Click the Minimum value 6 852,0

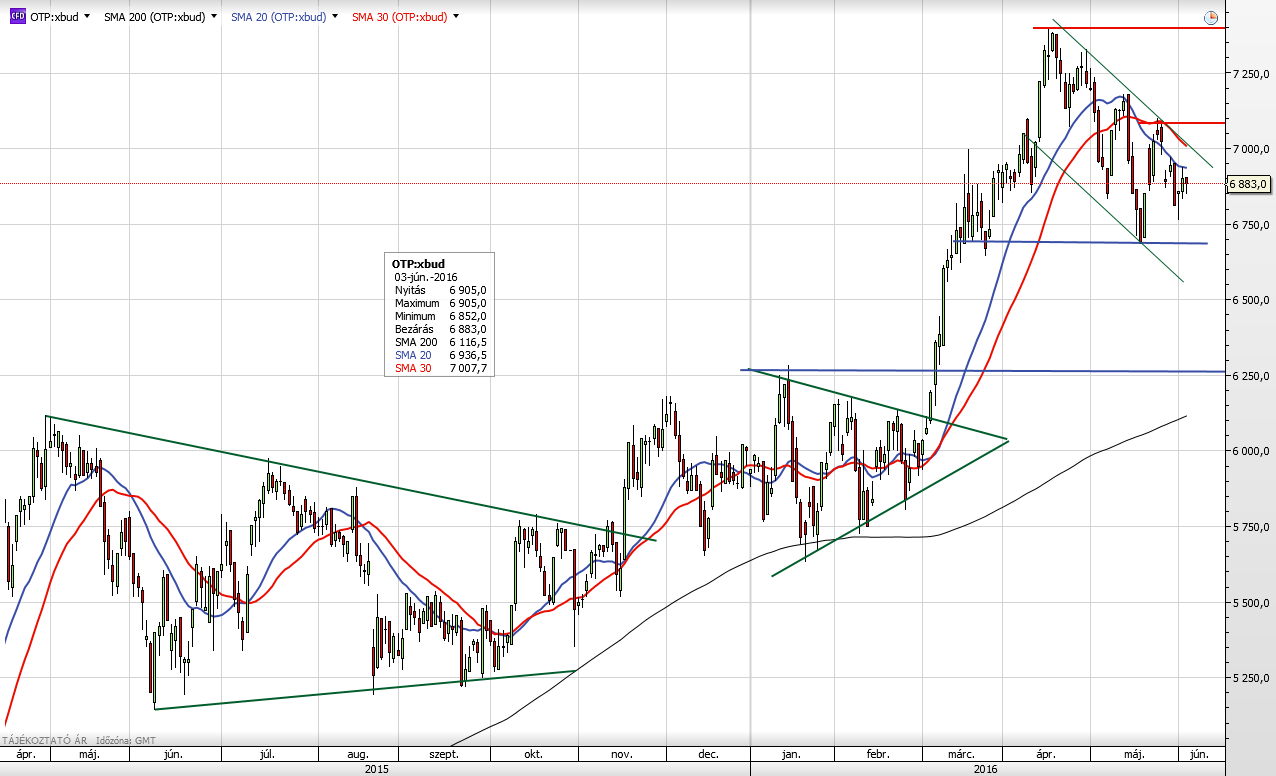tap(468, 316)
